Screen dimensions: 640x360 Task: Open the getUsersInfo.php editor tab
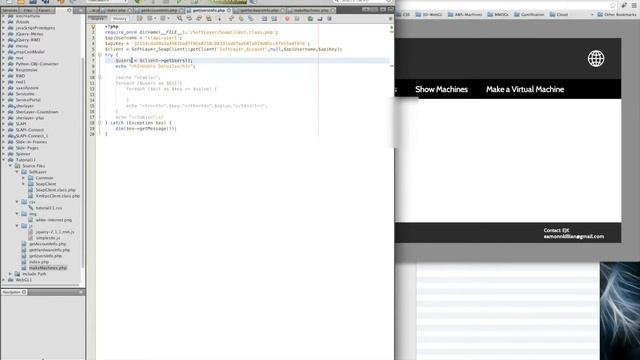tap(208, 10)
